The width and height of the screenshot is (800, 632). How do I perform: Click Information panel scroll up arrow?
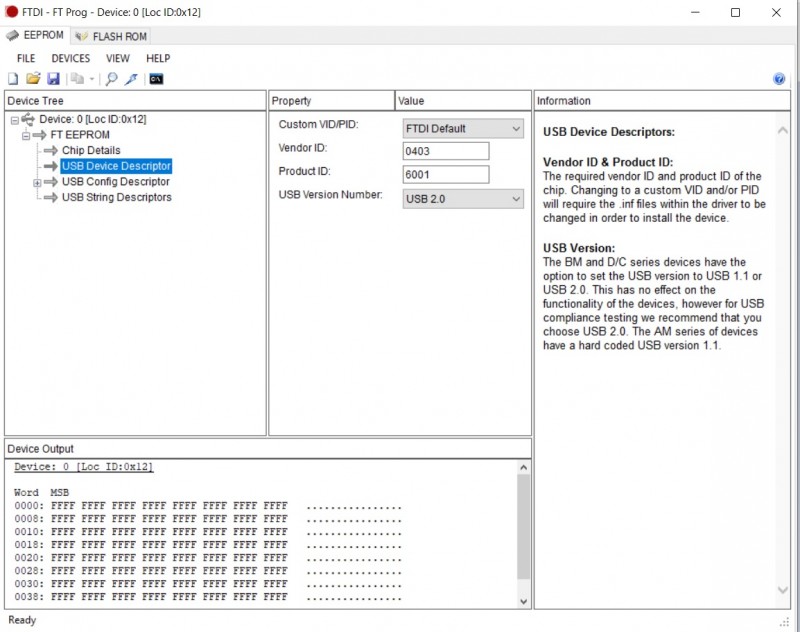[782, 131]
